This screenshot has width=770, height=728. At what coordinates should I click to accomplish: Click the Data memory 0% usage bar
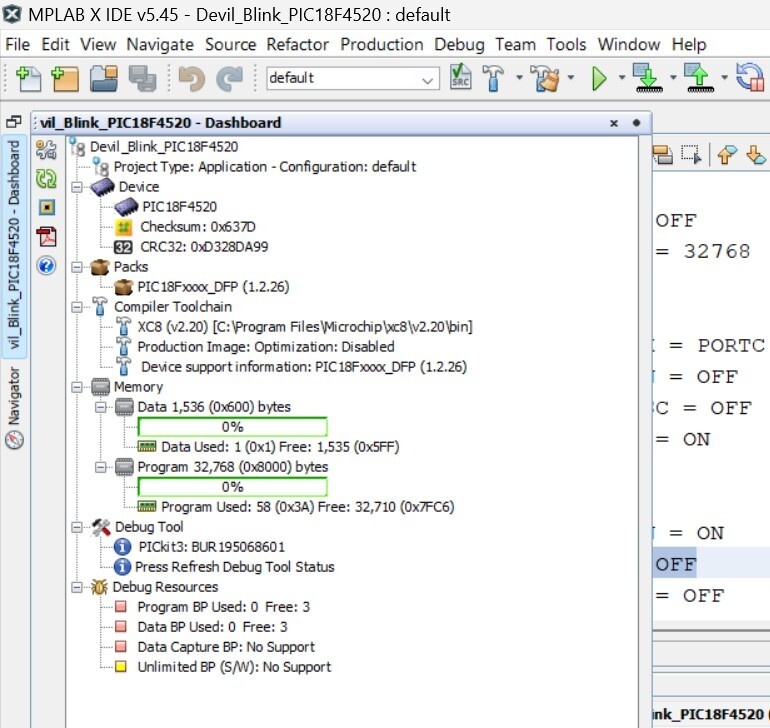(x=233, y=427)
